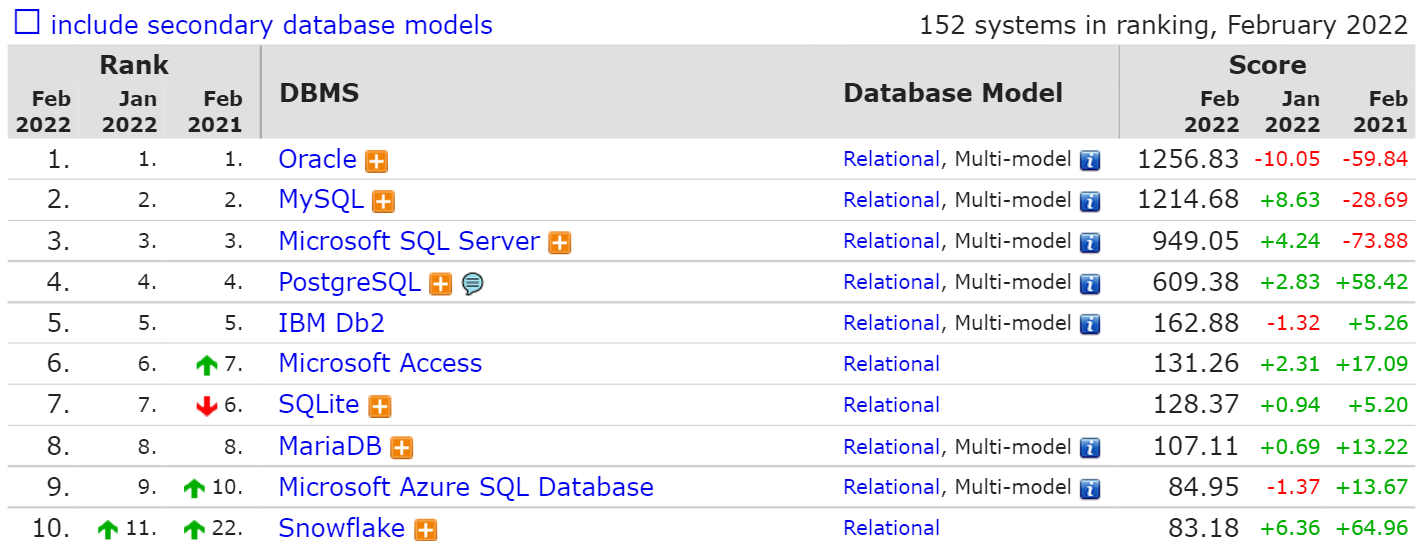Screen dimensions: 1421x541
Task: Go to the Snowflake DBMS page
Action: [x=341, y=528]
